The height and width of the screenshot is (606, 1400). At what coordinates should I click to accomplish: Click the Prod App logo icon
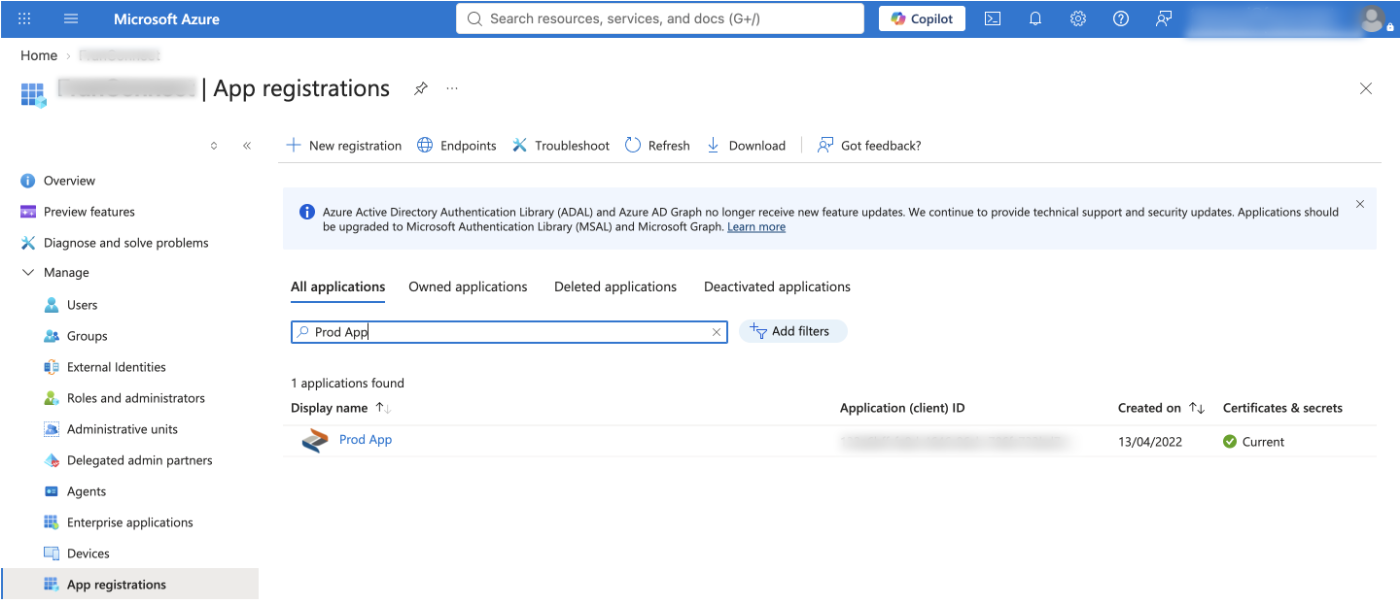point(315,441)
